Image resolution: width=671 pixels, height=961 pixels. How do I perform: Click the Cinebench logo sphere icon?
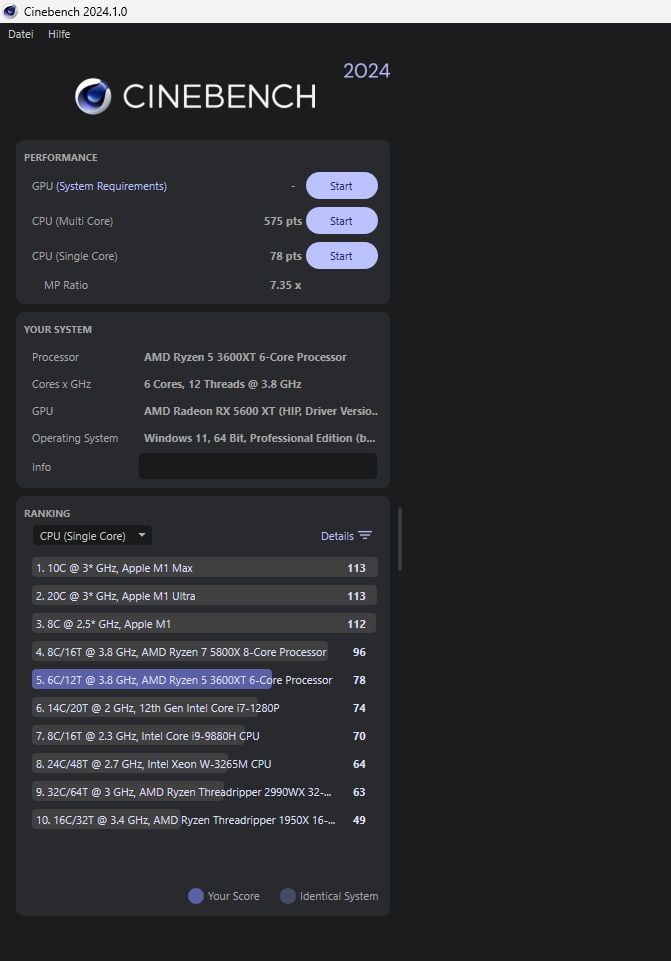tap(93, 96)
